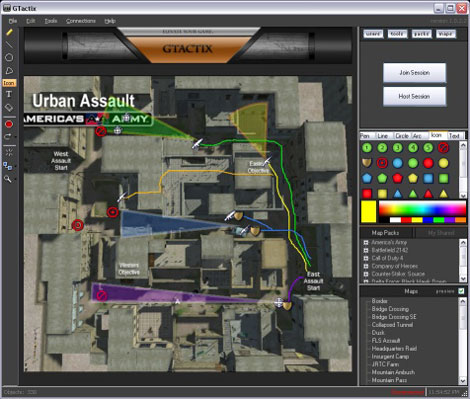This screenshot has height=399, width=470.
Task: Select the Headquarters Raid map
Action: tap(394, 348)
